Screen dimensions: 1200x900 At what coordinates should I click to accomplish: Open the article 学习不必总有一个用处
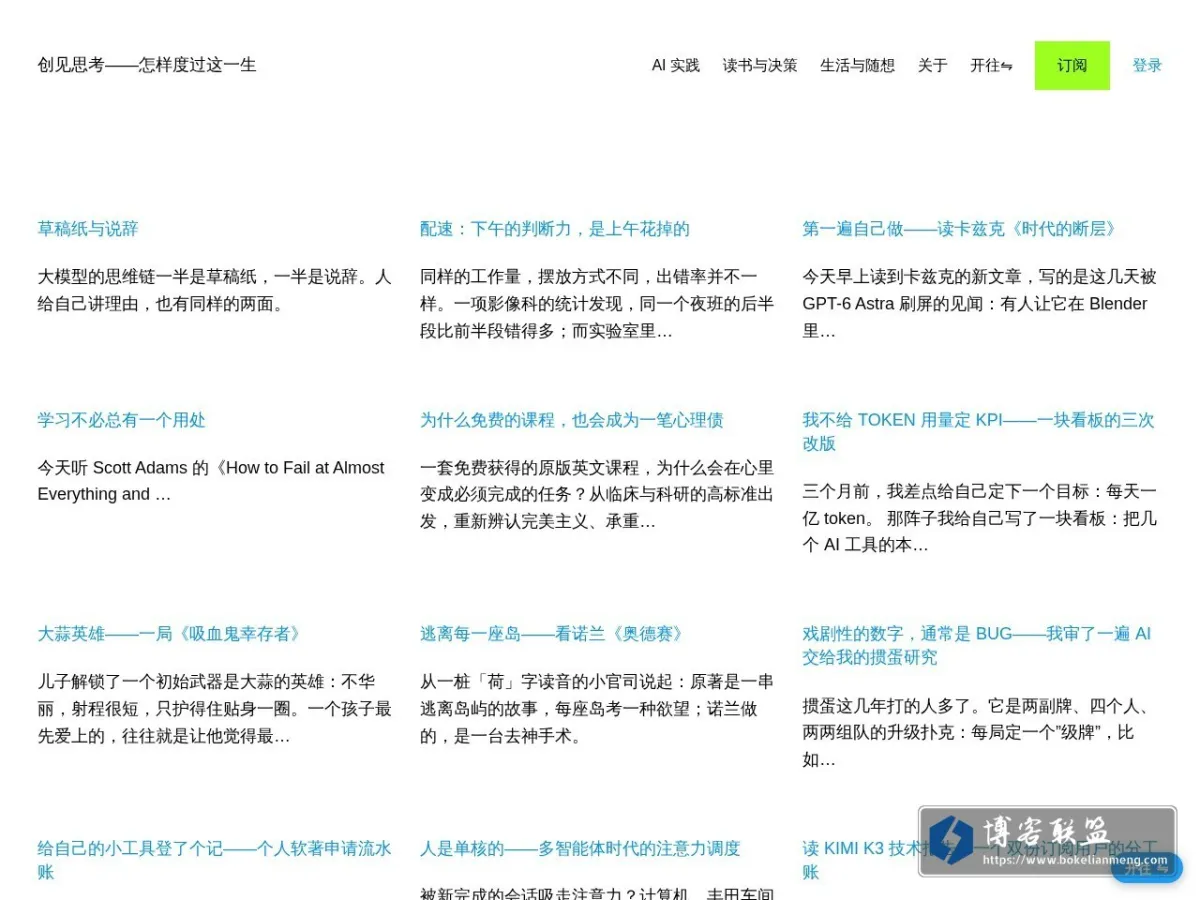(122, 420)
